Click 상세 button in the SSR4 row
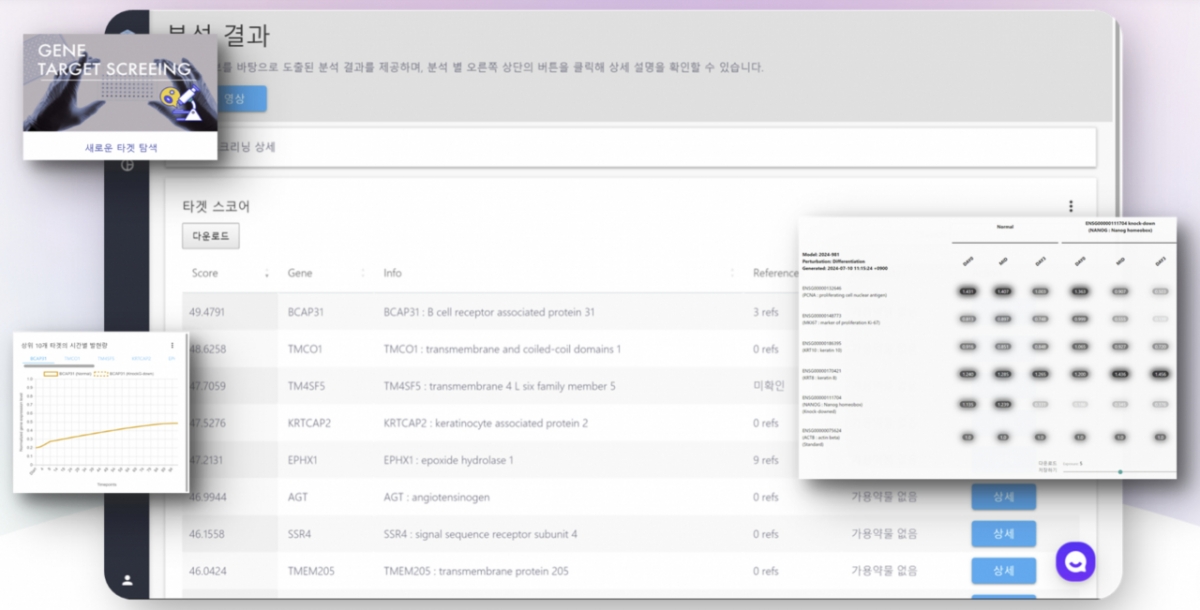 click(1003, 534)
